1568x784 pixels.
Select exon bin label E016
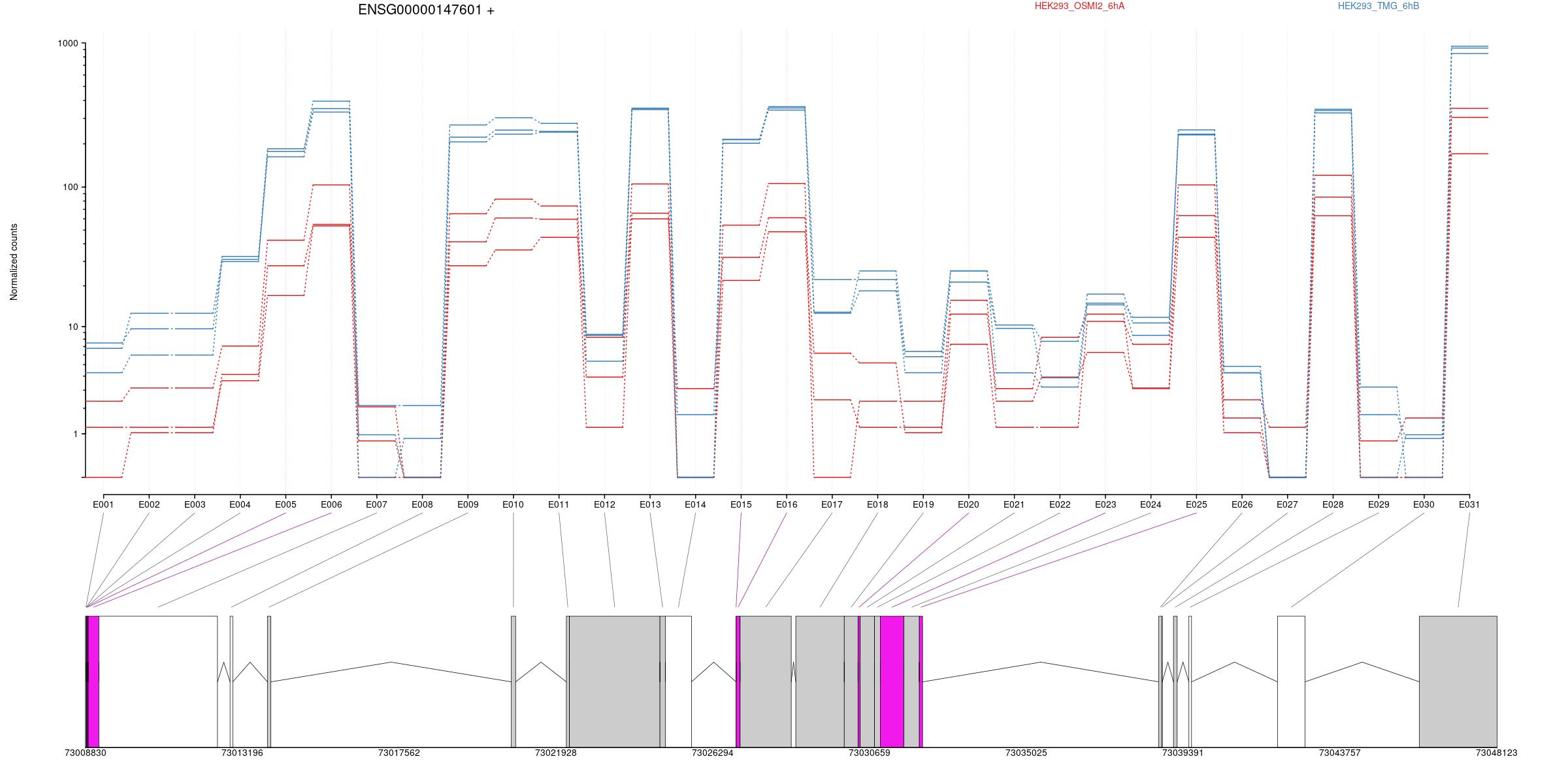(x=787, y=504)
